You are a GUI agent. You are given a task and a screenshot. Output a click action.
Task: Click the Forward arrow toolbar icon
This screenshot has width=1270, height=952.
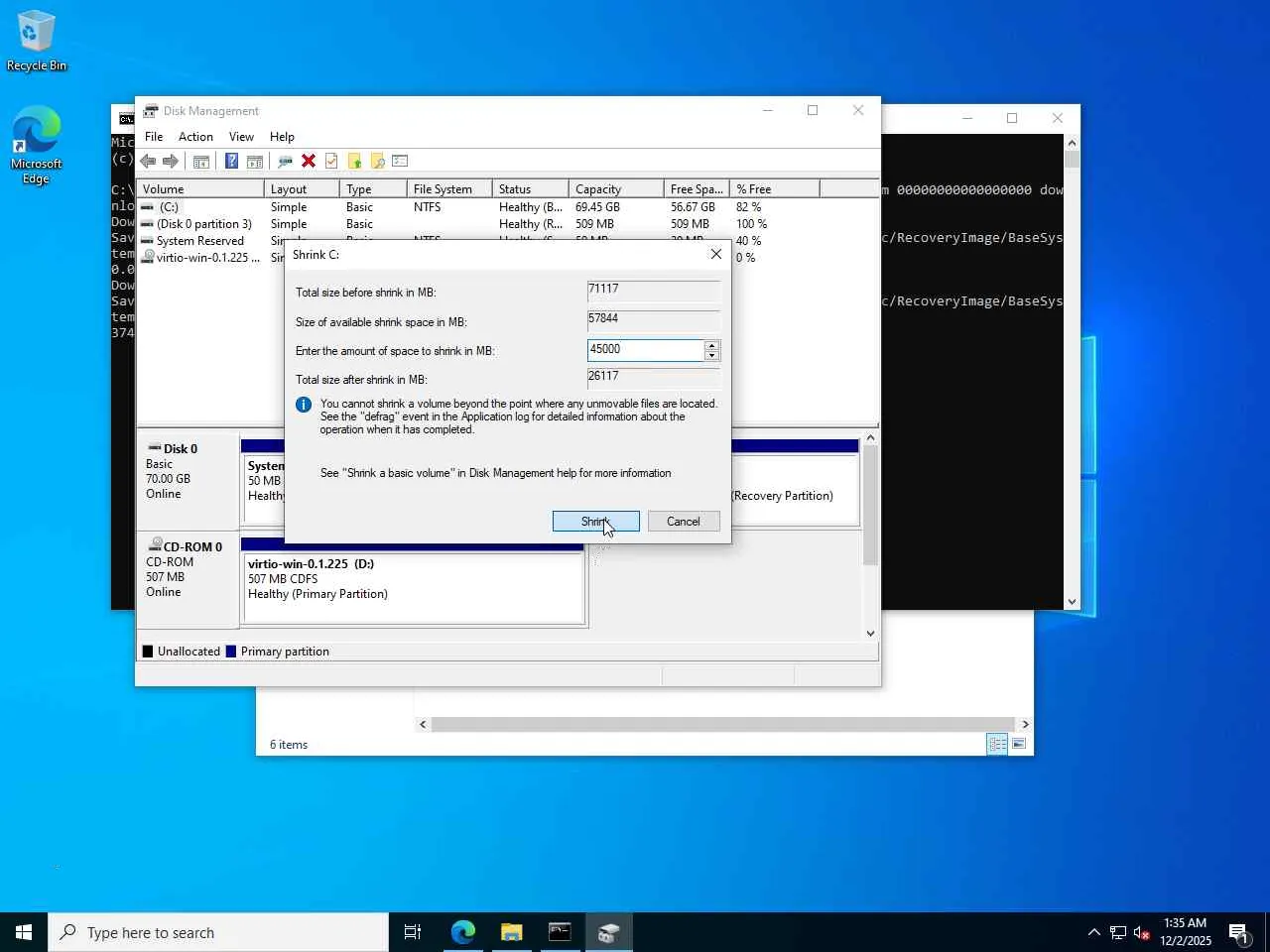[x=171, y=162]
